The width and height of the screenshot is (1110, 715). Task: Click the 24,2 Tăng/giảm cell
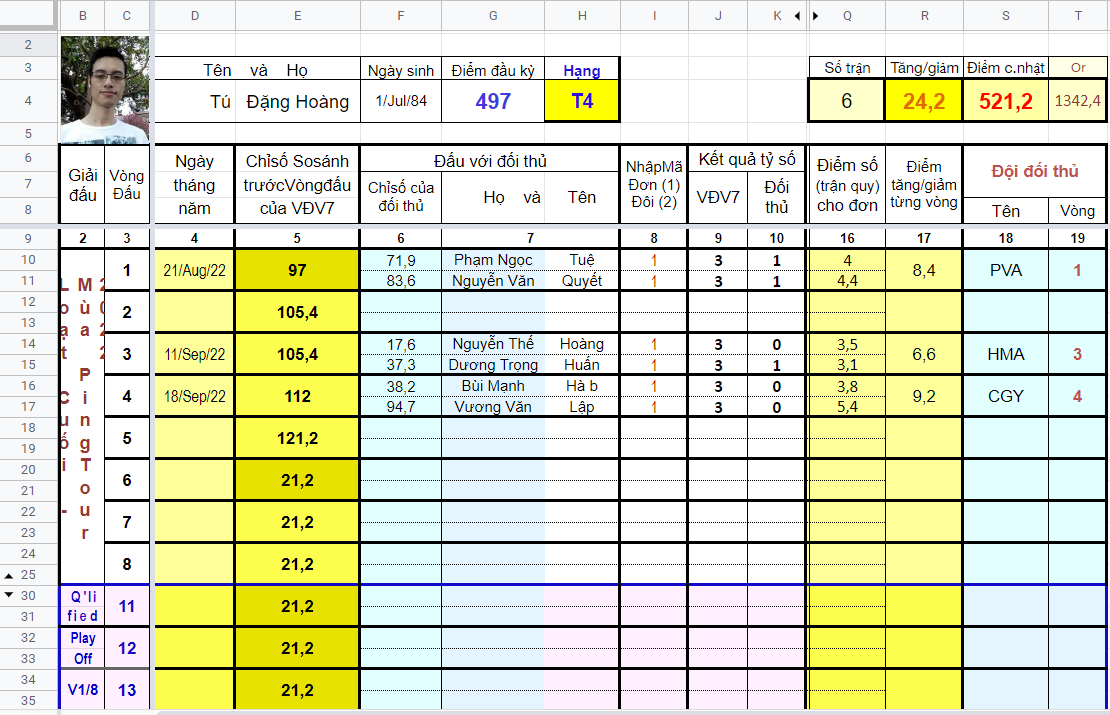pyautogui.click(x=924, y=101)
